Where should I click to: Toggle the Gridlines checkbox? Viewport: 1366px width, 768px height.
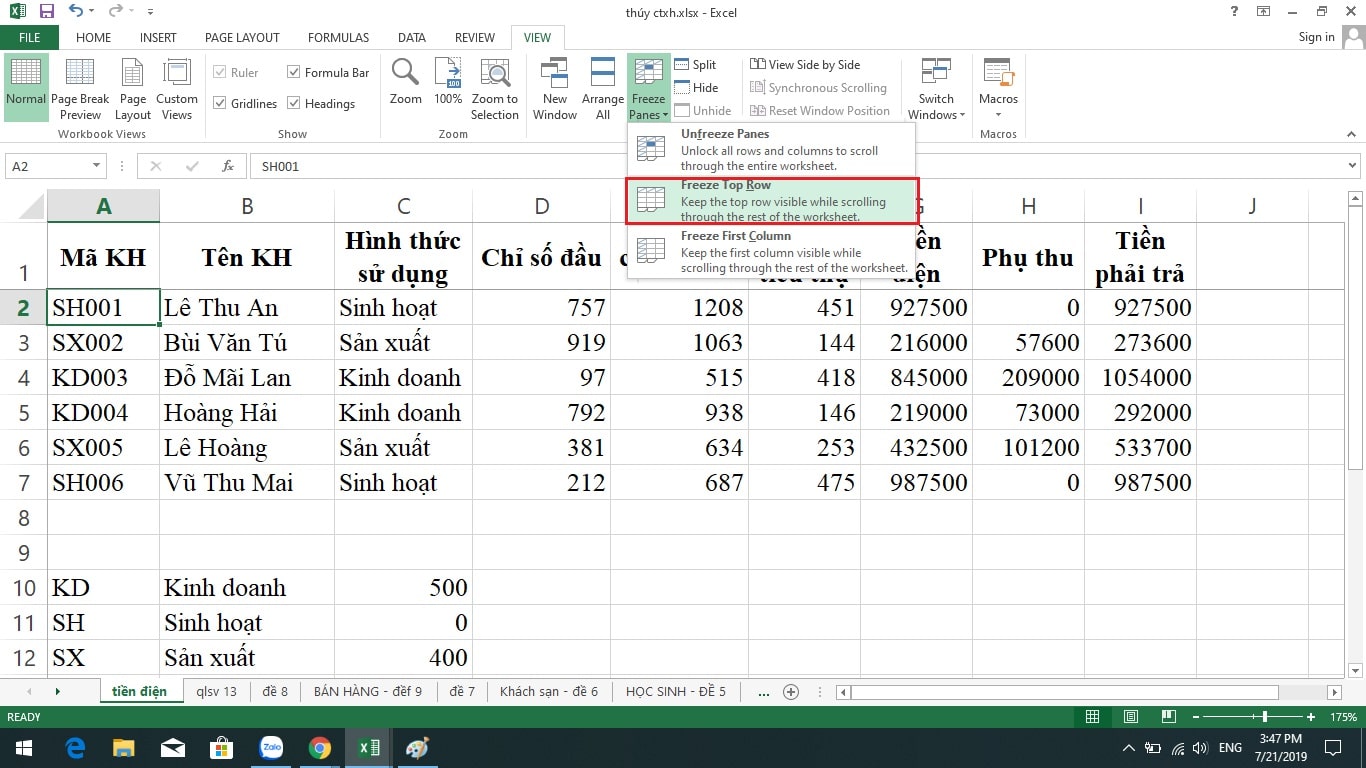(x=220, y=103)
